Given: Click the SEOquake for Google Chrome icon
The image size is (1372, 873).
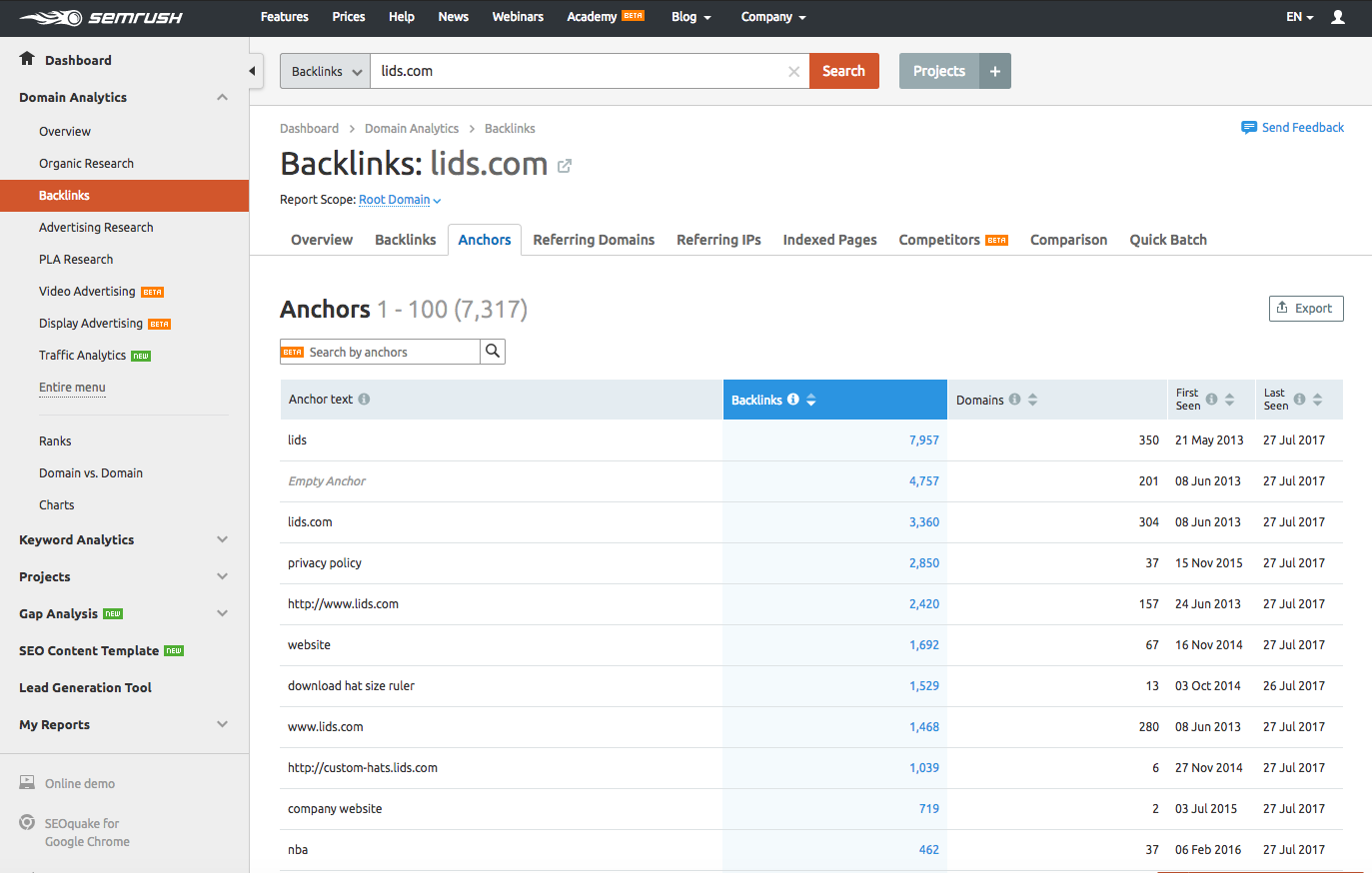Looking at the screenshot, I should click(27, 822).
